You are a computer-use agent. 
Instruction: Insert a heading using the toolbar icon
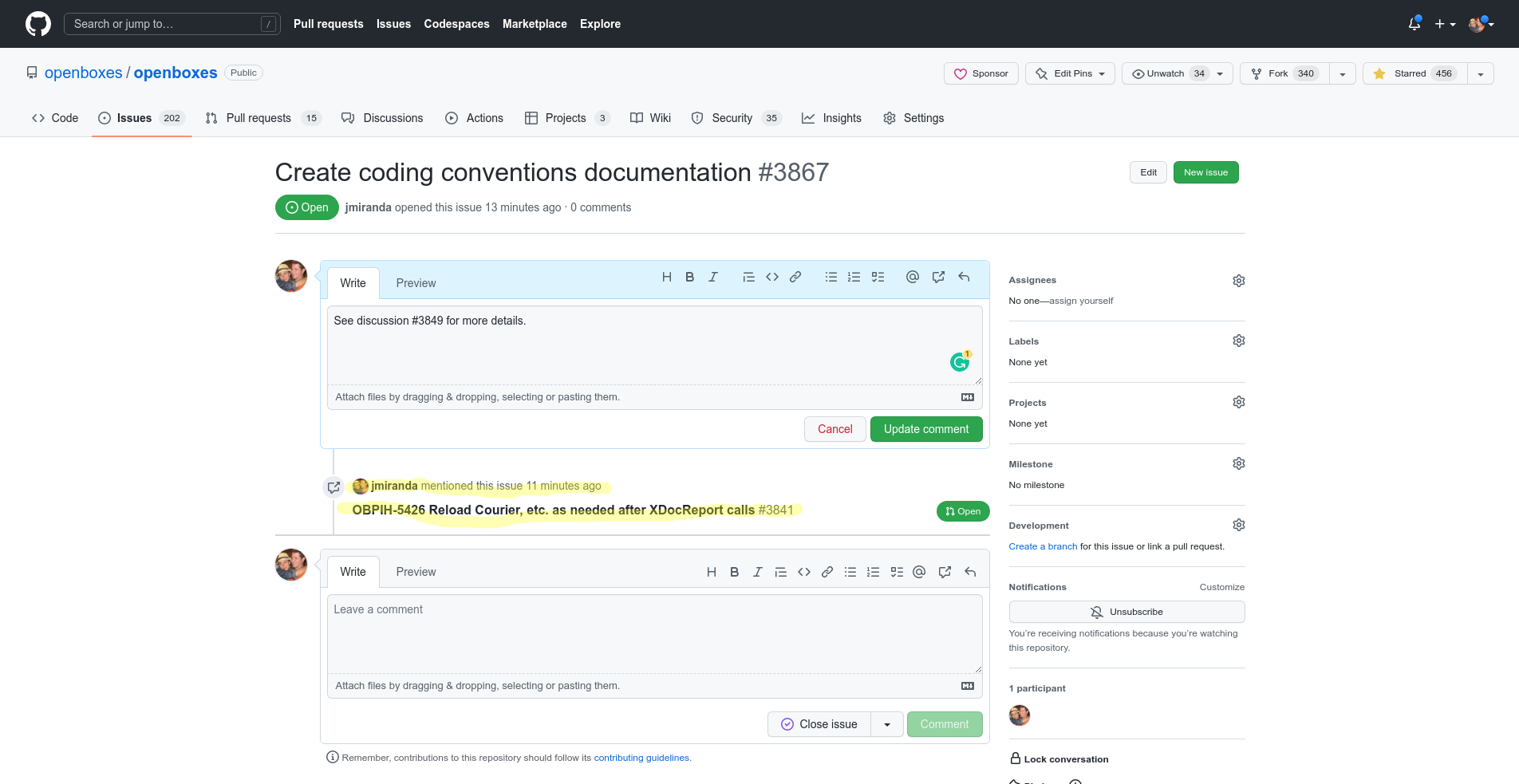pos(711,572)
